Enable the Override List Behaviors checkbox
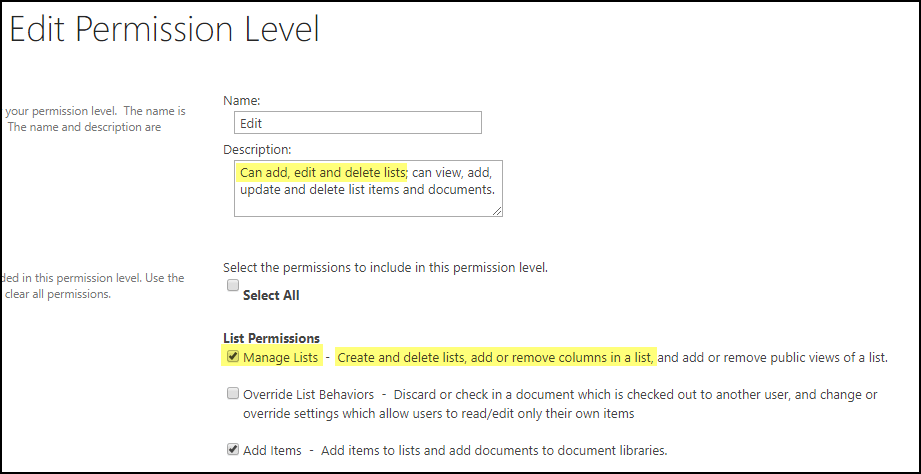This screenshot has width=921, height=474. 232,394
